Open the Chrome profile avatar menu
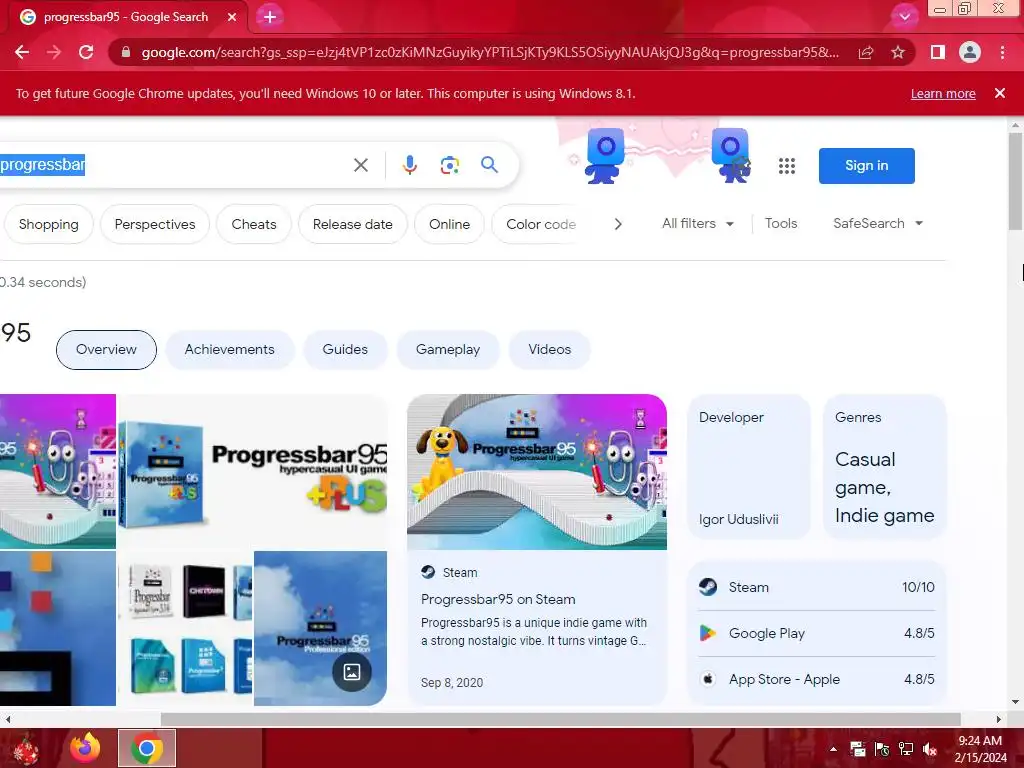Image resolution: width=1024 pixels, height=768 pixels. 970,52
